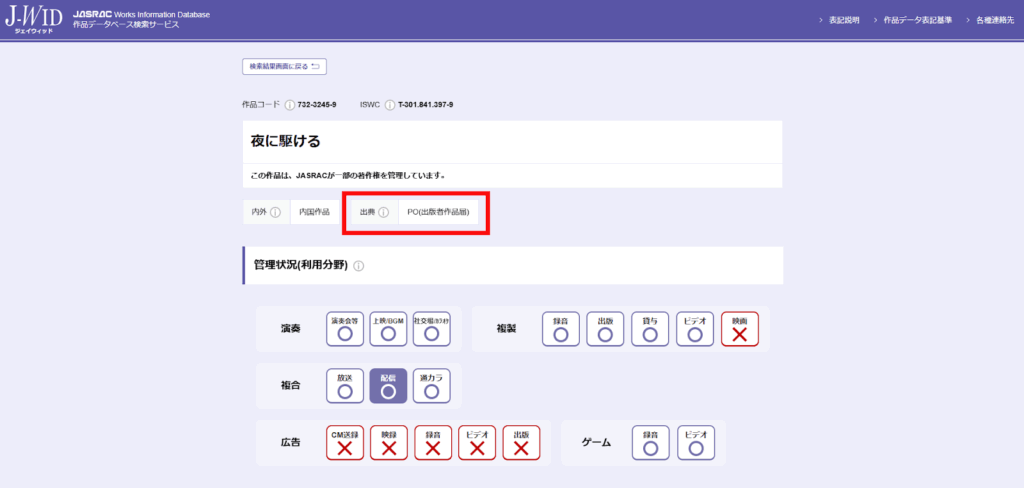Click 検索結果画面に戻る button
This screenshot has height=488, width=1024.
click(x=284, y=67)
